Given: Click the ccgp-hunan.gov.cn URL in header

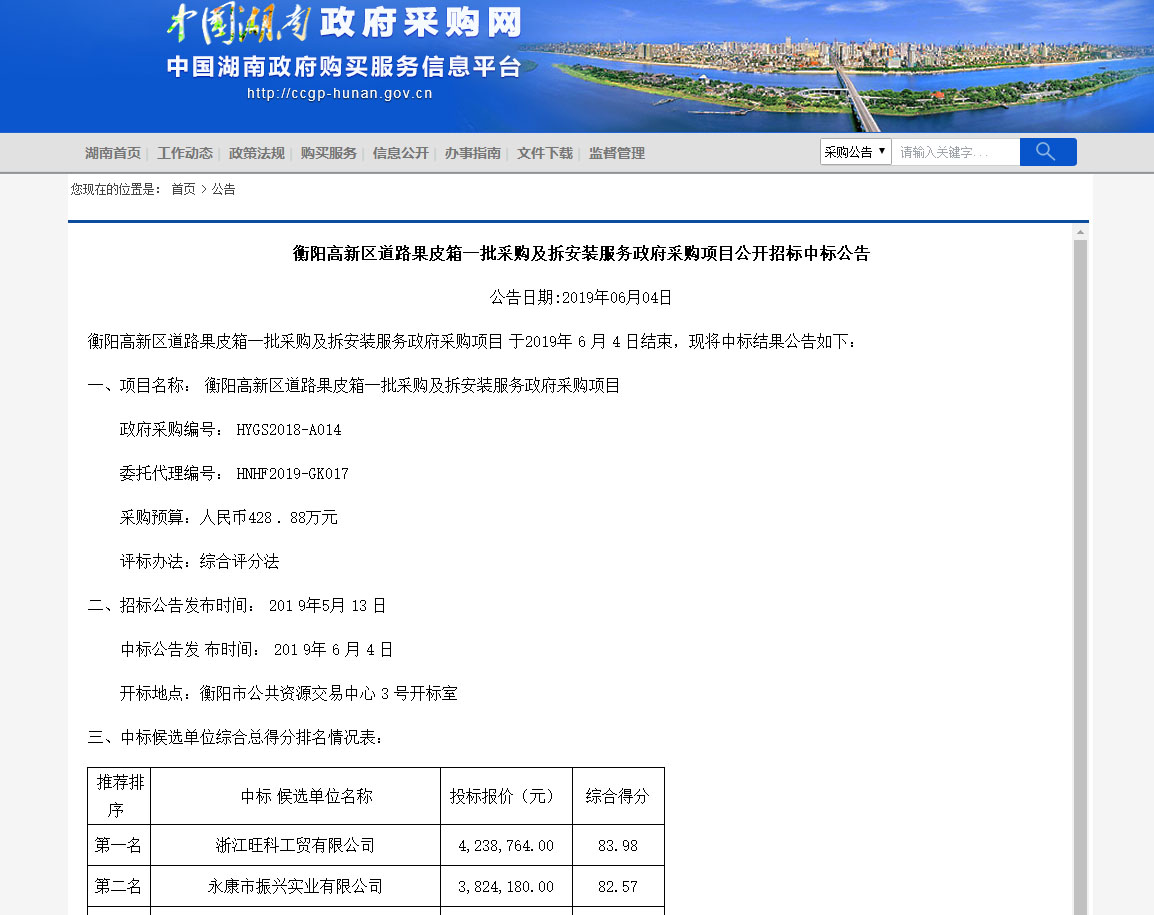Looking at the screenshot, I should pos(340,94).
